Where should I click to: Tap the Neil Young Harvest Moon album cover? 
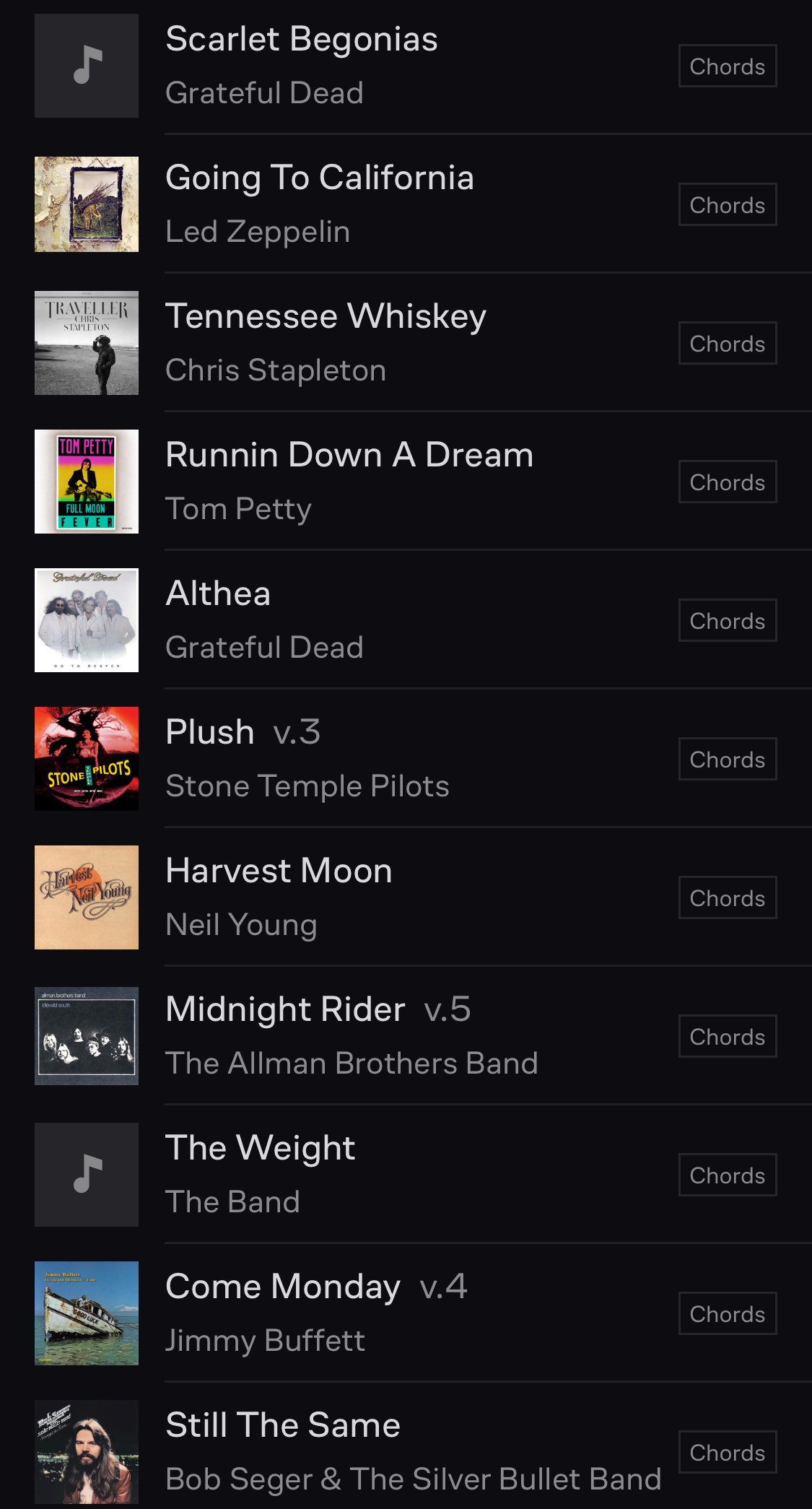coord(87,897)
